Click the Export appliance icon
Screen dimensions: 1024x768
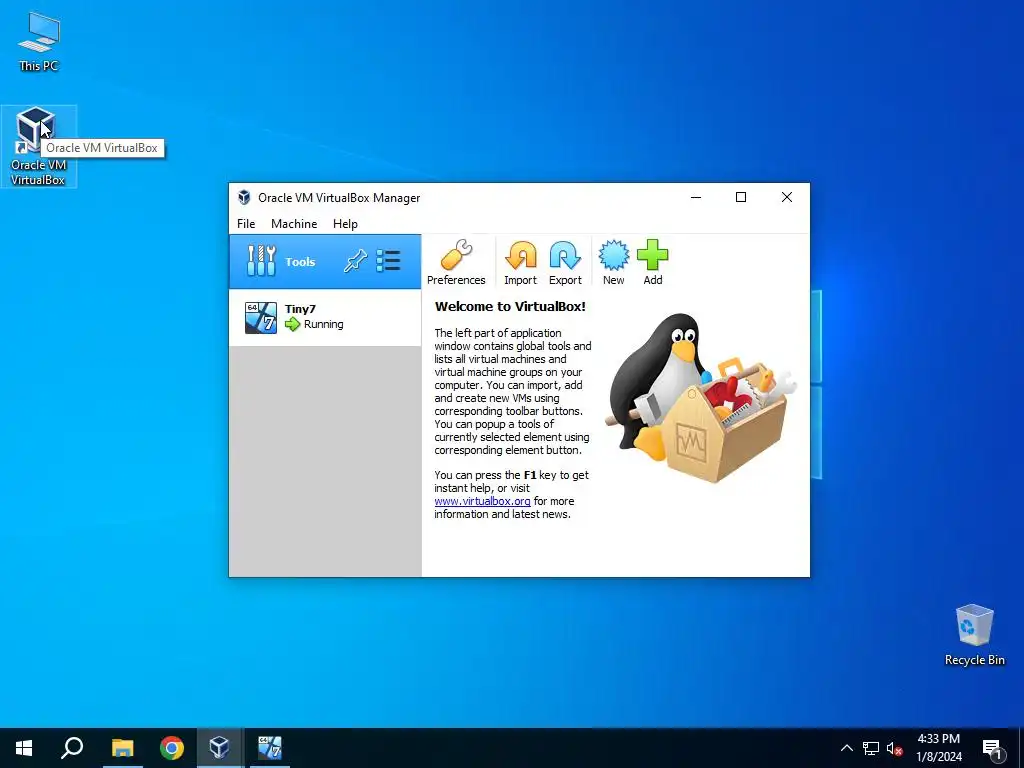(565, 262)
